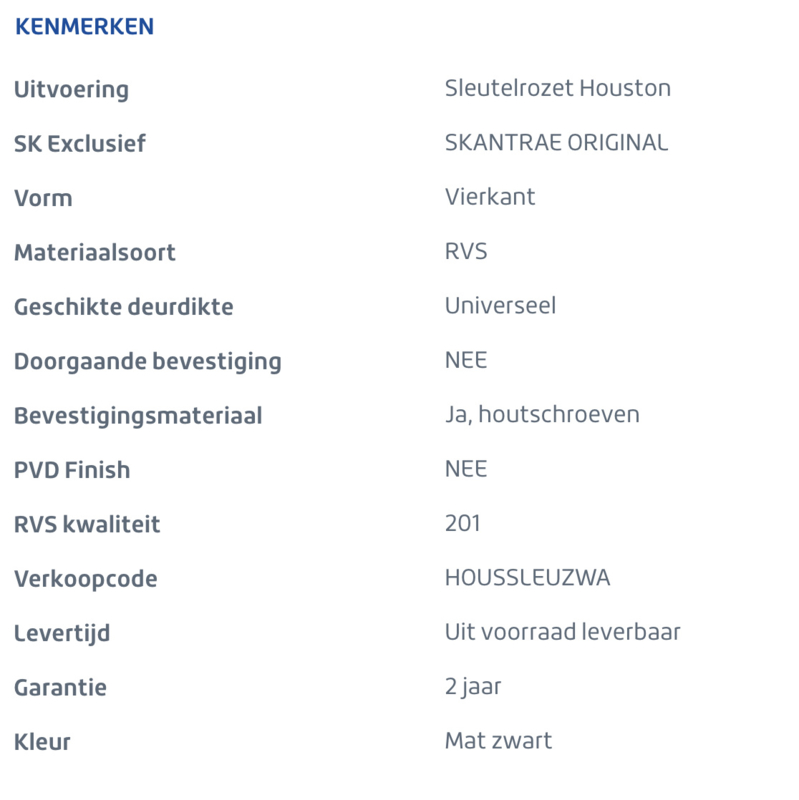
Task: Select the Doorgaande bevestiging label
Action: (147, 362)
